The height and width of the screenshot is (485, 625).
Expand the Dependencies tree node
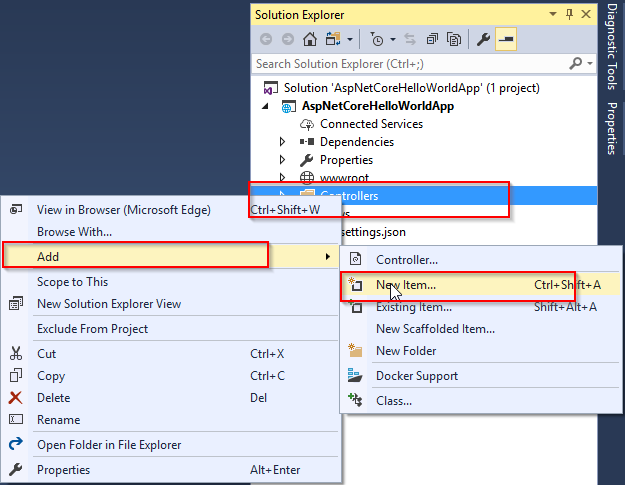[x=283, y=142]
